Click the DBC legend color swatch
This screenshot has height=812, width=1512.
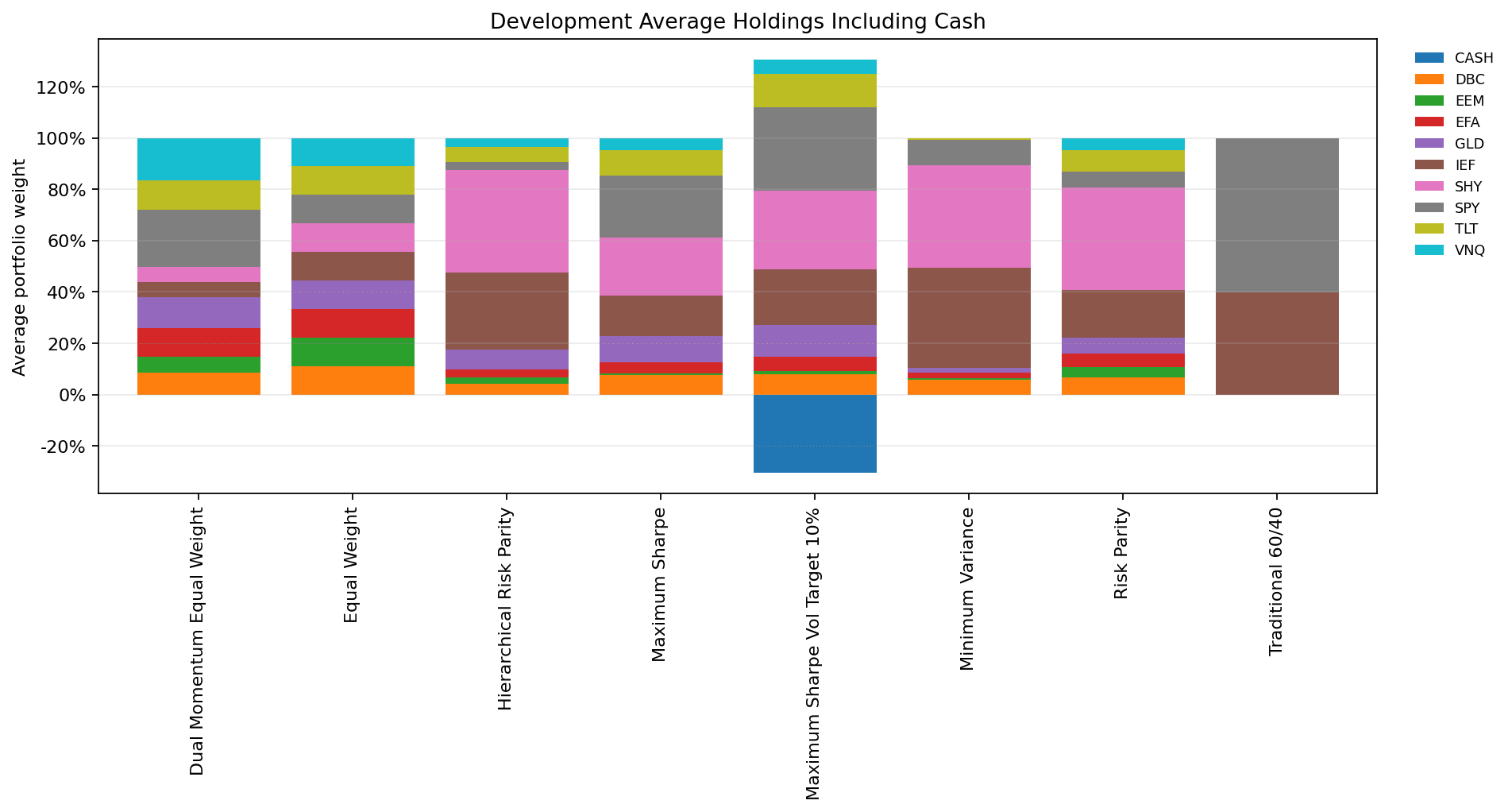[1429, 79]
